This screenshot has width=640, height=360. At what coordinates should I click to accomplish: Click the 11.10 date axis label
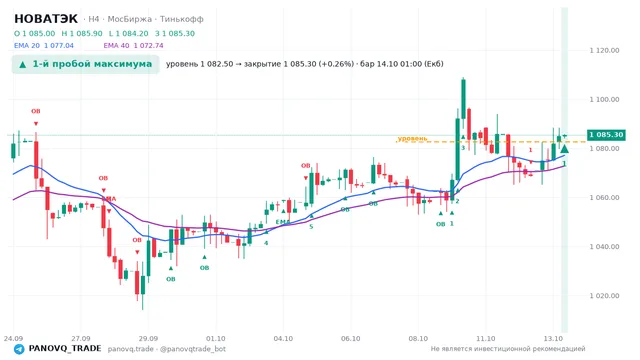click(485, 338)
